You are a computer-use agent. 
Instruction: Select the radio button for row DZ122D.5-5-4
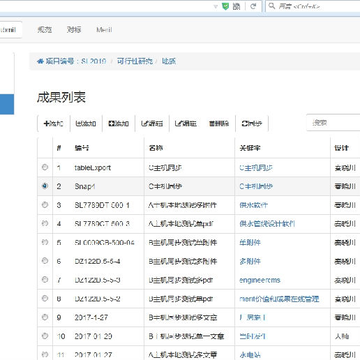pyautogui.click(x=45, y=261)
